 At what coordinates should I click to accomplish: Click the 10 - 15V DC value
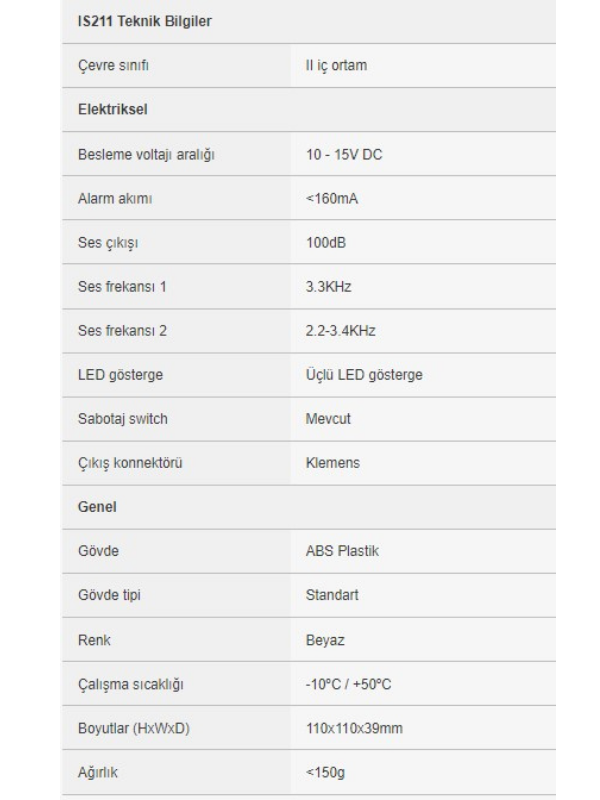click(344, 155)
